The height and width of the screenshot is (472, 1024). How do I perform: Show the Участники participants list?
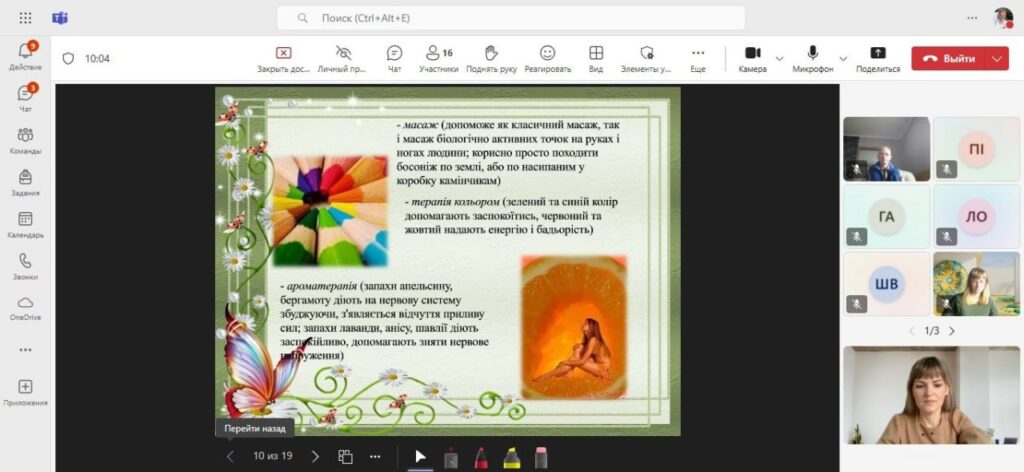438,58
